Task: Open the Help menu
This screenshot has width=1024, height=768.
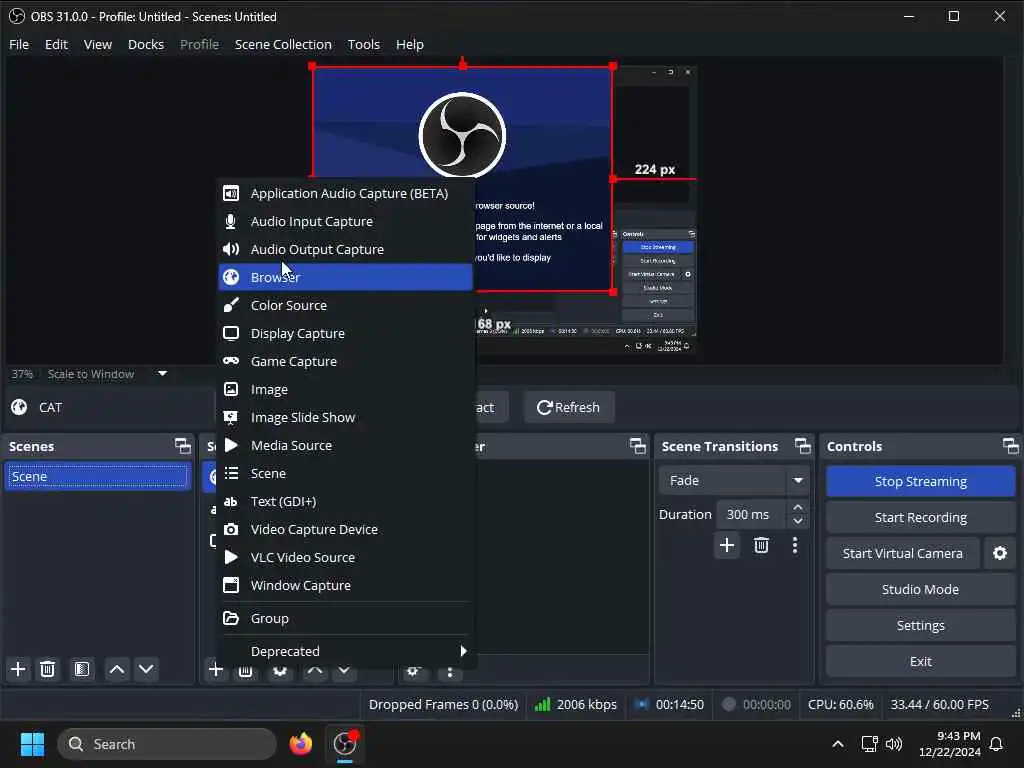Action: click(x=409, y=44)
